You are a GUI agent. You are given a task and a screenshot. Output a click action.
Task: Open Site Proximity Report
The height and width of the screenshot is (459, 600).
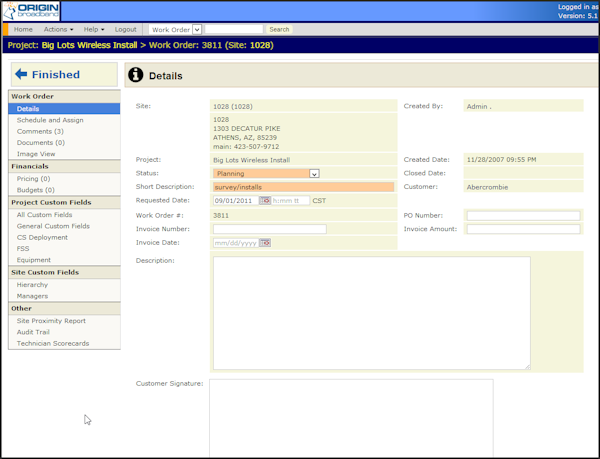tap(51, 321)
